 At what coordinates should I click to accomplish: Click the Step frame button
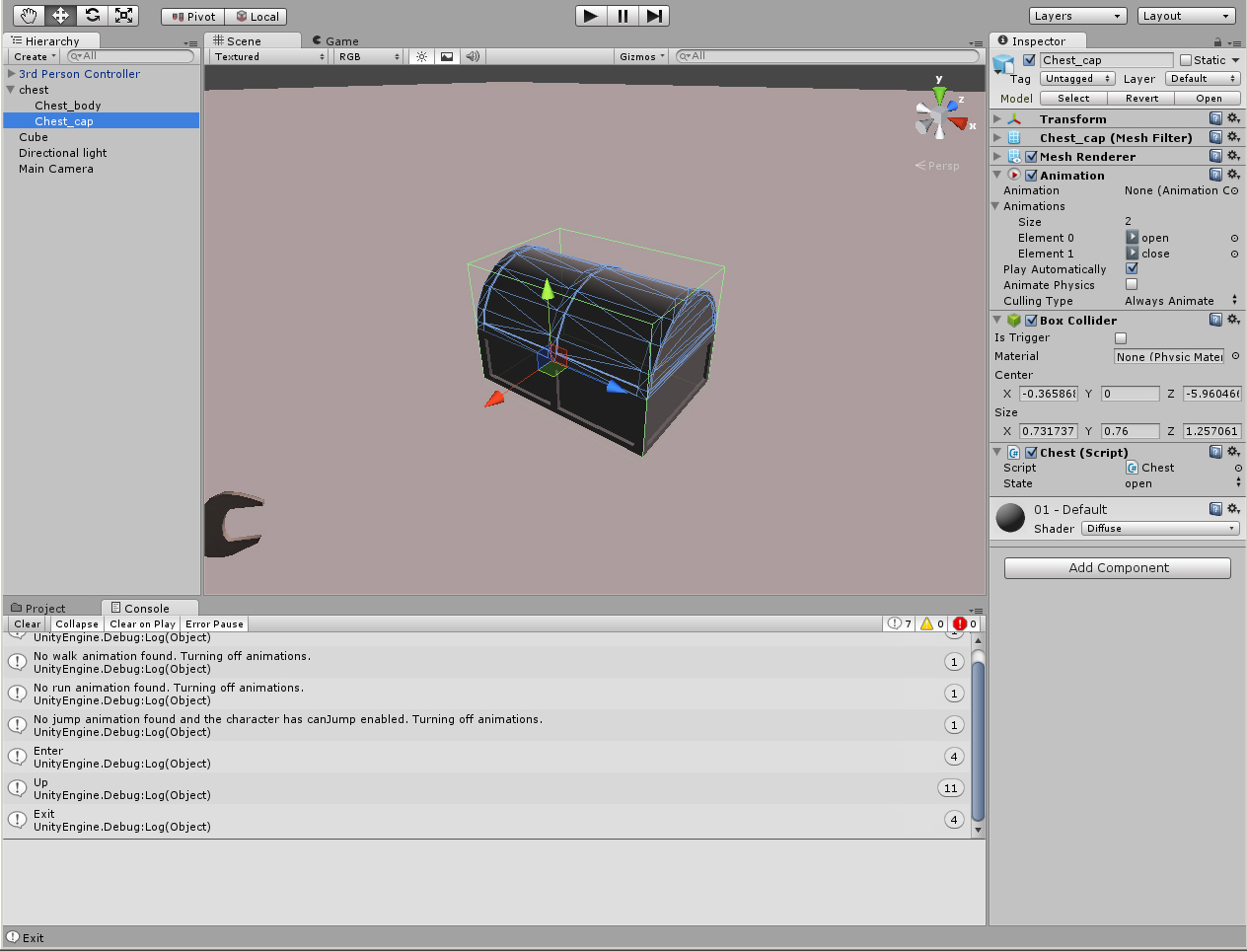click(x=654, y=15)
